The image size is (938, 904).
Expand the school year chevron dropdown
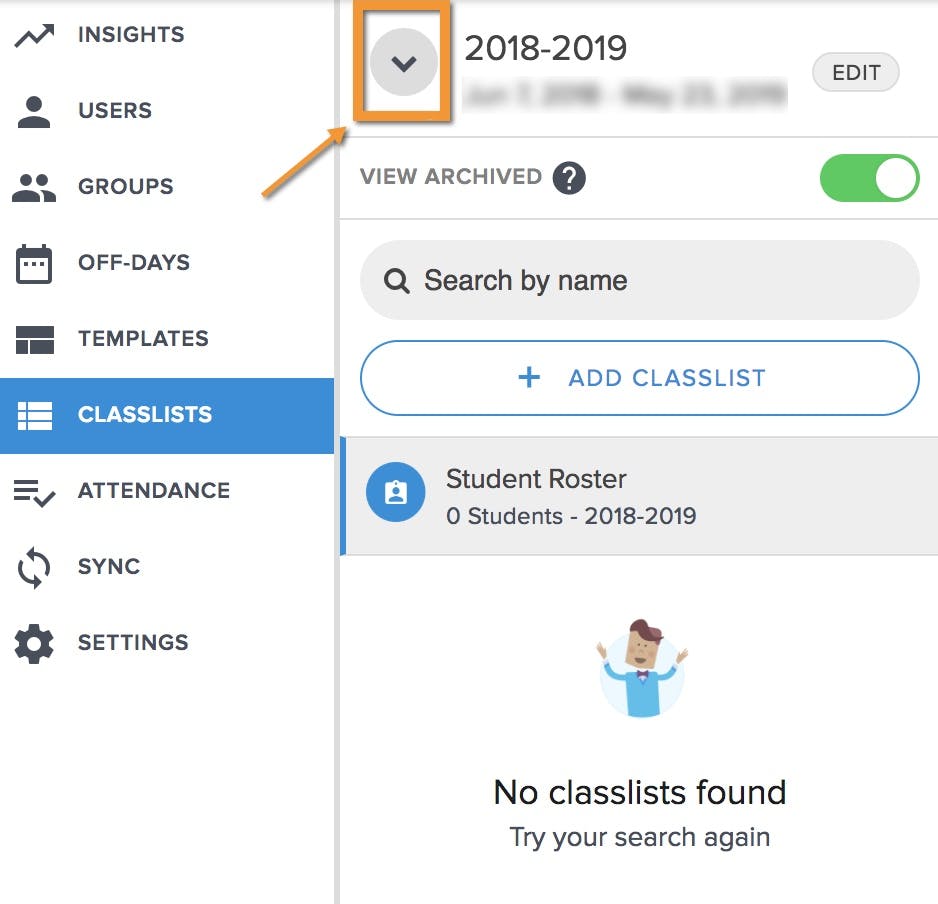404,62
